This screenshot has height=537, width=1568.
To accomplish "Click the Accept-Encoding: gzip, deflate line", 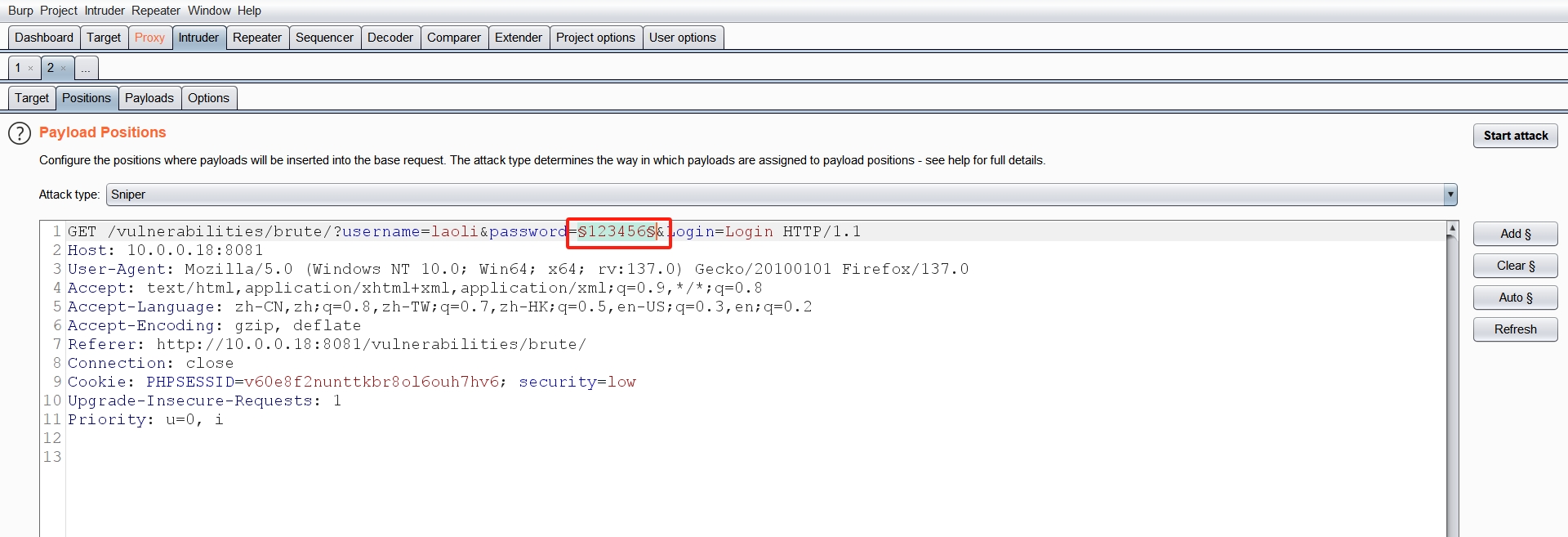I will [215, 326].
